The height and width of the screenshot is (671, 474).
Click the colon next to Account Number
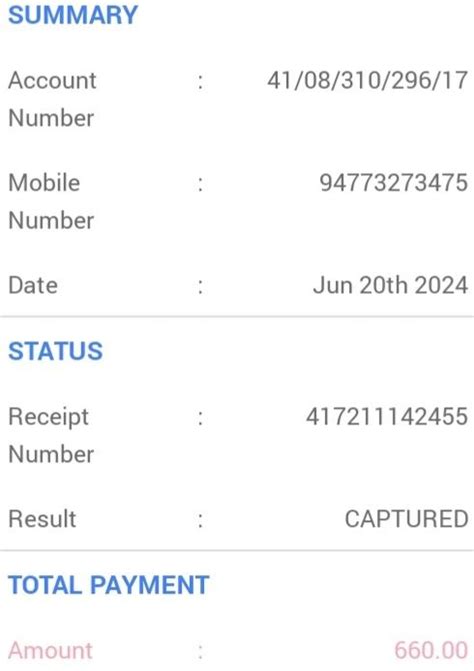coord(200,82)
